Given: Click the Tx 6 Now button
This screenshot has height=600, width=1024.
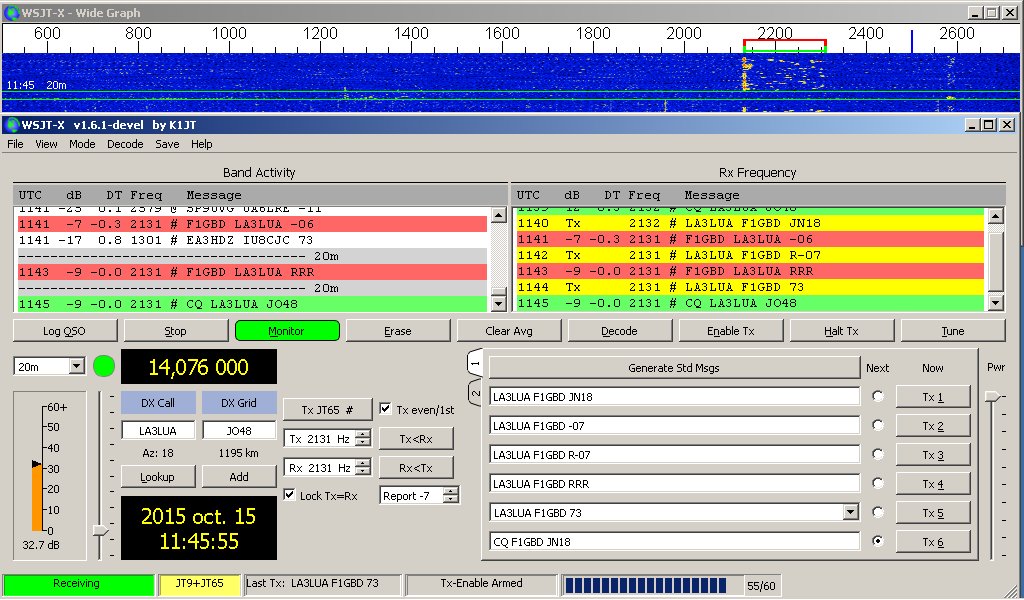Looking at the screenshot, I should pos(933,542).
